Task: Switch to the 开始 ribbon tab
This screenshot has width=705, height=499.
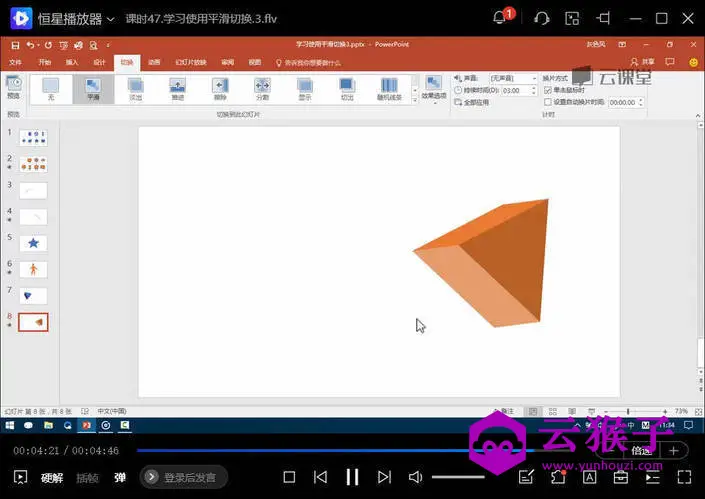Action: (x=45, y=62)
